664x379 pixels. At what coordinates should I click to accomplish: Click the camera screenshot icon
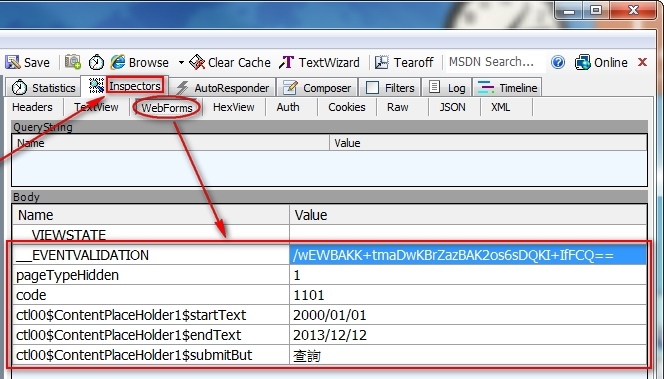click(73, 62)
